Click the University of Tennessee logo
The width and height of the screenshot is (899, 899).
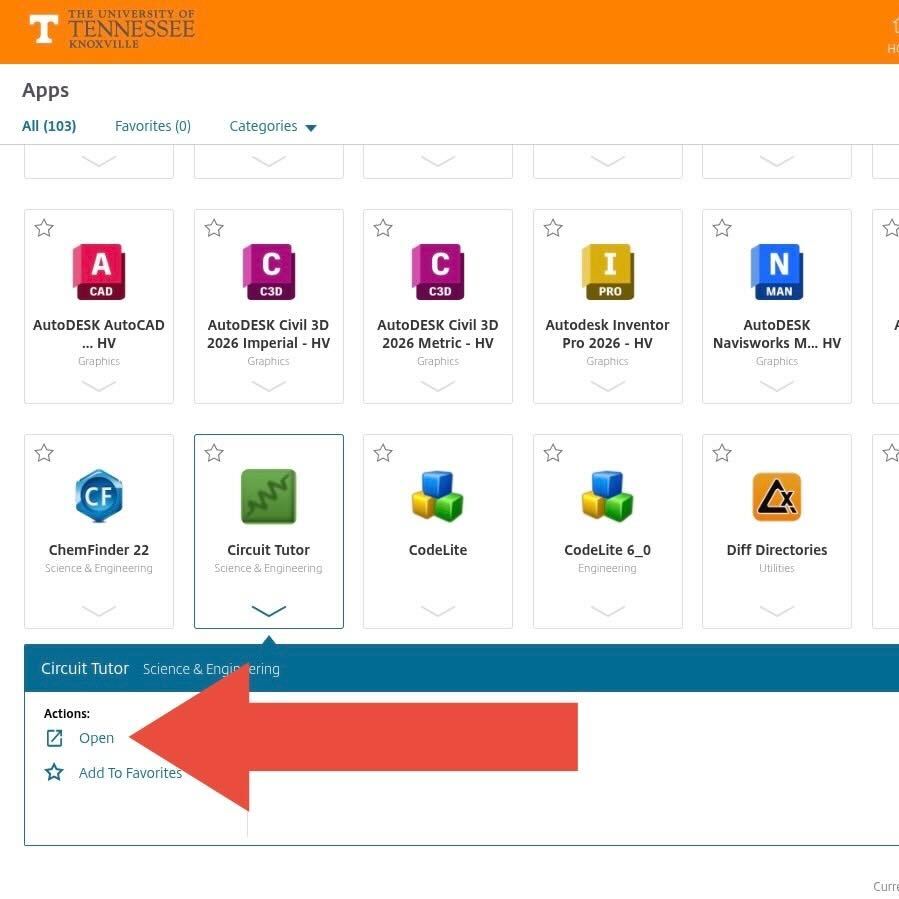coord(112,29)
